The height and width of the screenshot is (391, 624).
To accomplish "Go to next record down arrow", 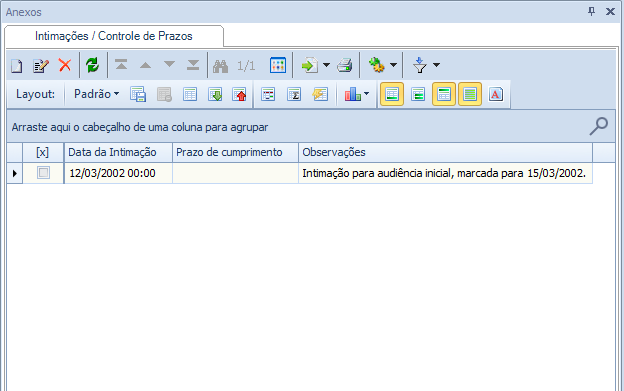I will [x=169, y=64].
